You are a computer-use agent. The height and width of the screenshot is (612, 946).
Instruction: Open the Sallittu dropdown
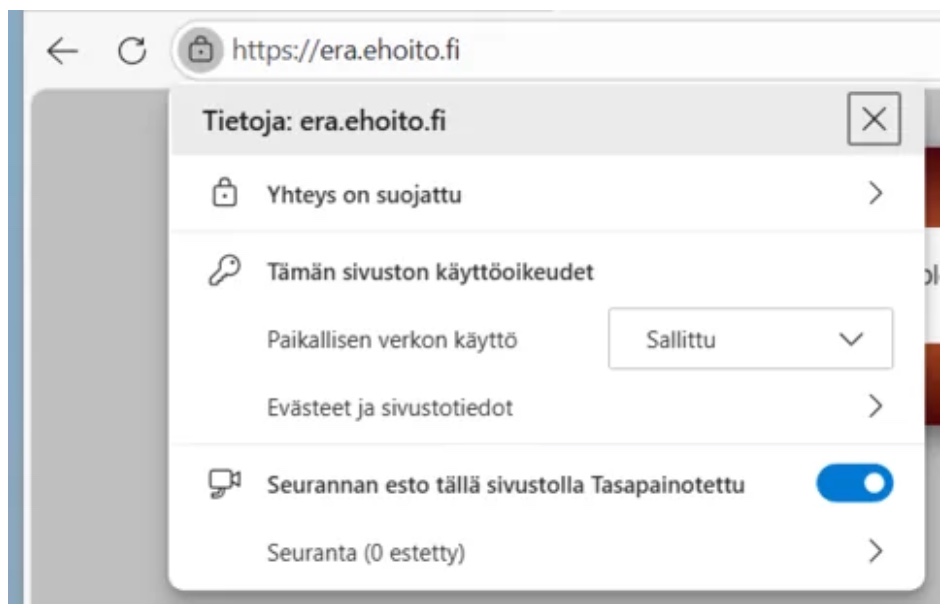coord(750,339)
